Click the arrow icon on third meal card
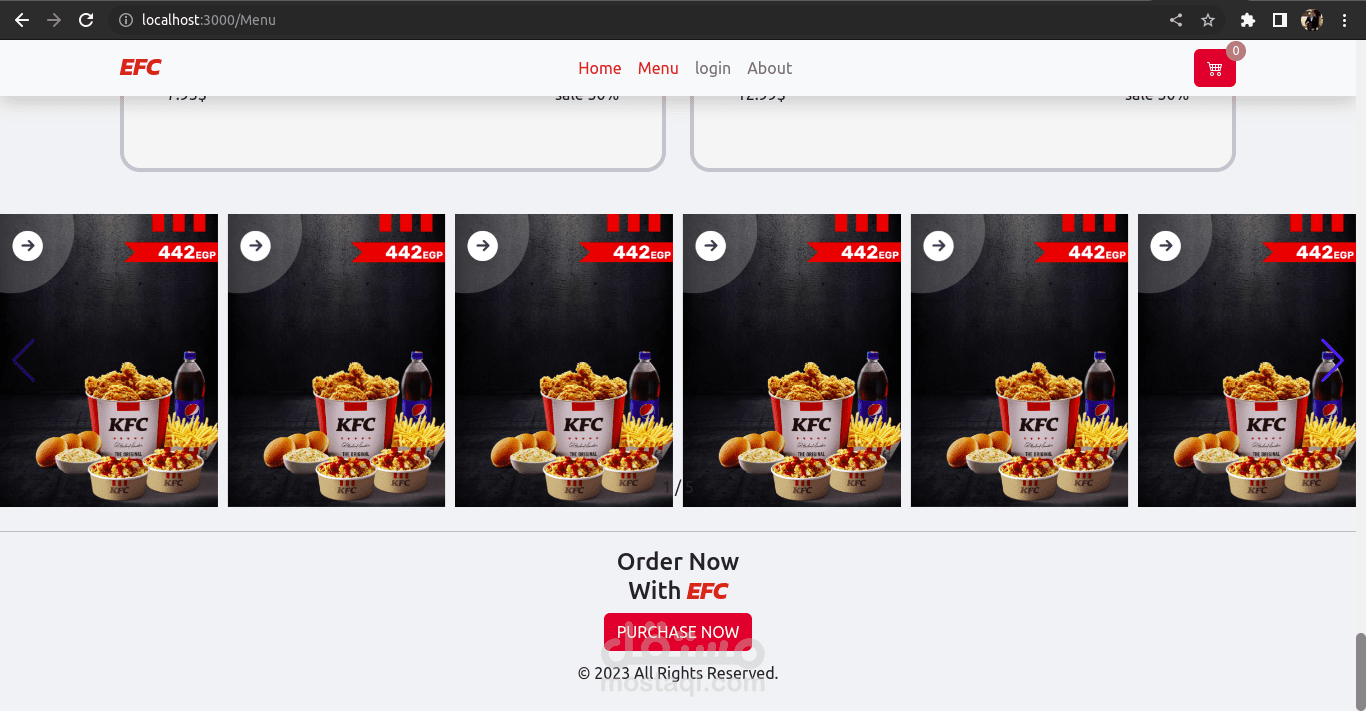1366x711 pixels. coord(483,245)
